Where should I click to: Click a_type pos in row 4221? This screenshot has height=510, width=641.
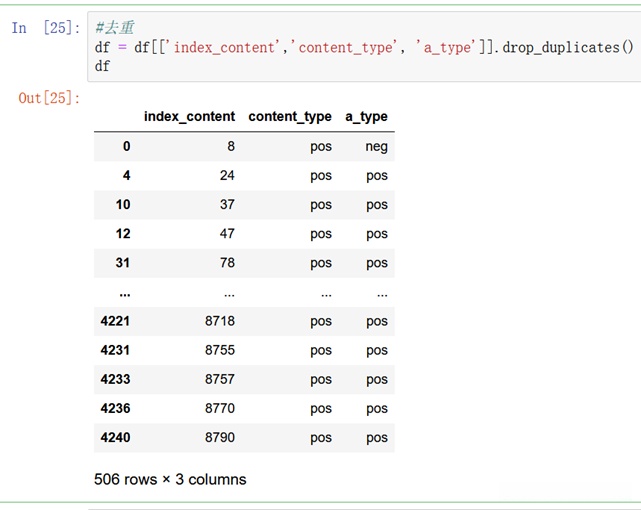[377, 322]
